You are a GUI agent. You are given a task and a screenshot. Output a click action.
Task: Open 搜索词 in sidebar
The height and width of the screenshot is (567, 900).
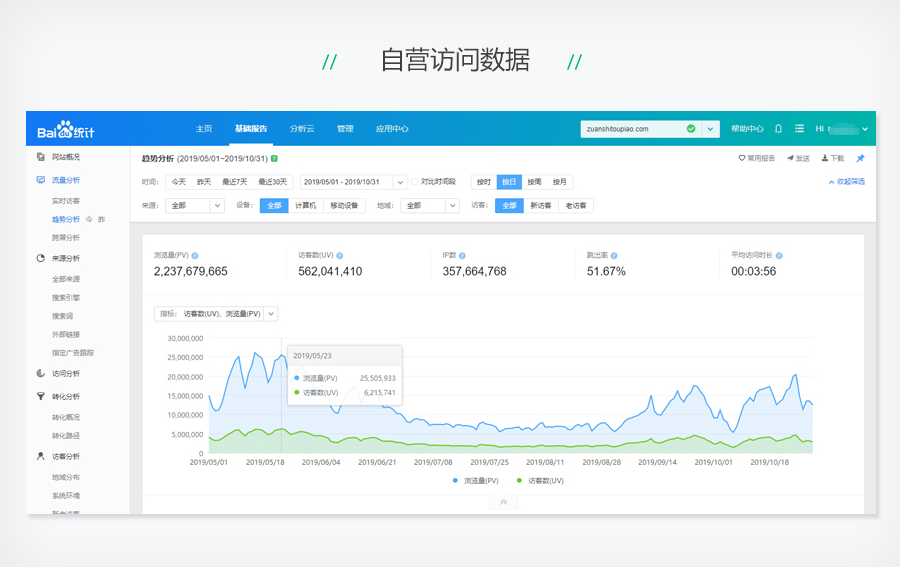[63, 316]
